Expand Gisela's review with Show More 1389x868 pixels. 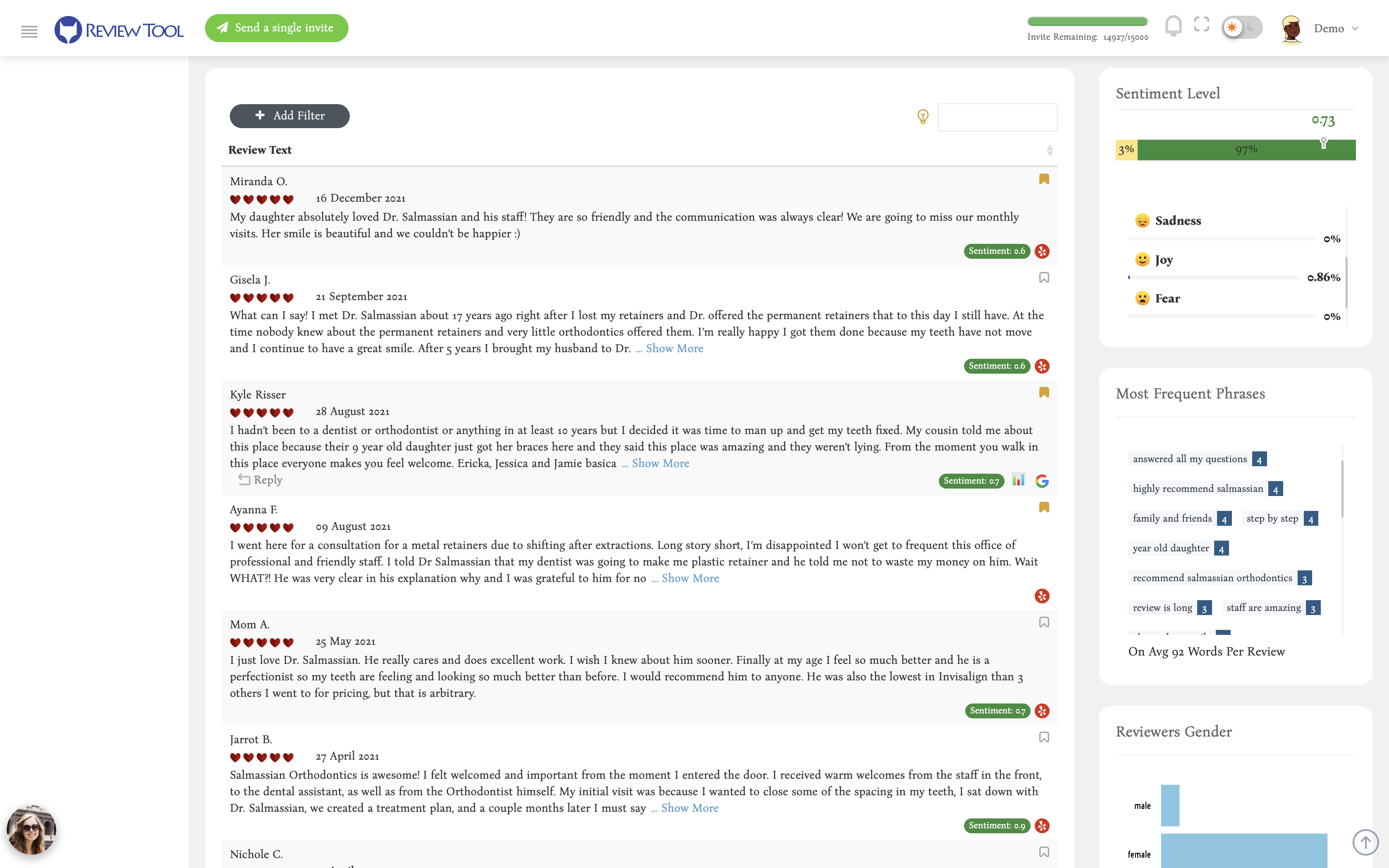click(x=674, y=348)
